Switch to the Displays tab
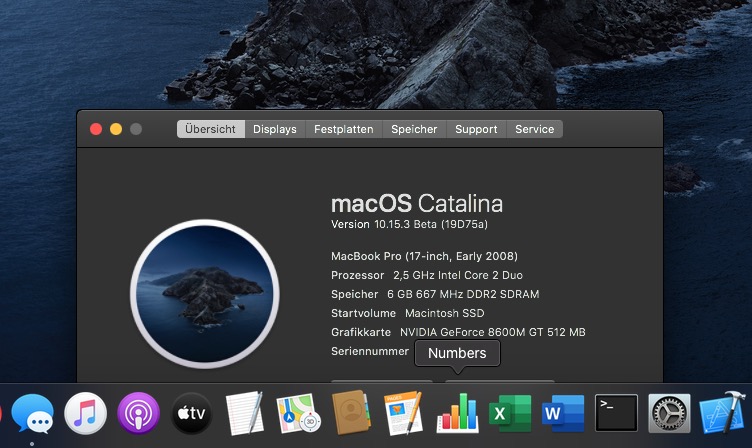Screen dimensions: 752x448 275,129
